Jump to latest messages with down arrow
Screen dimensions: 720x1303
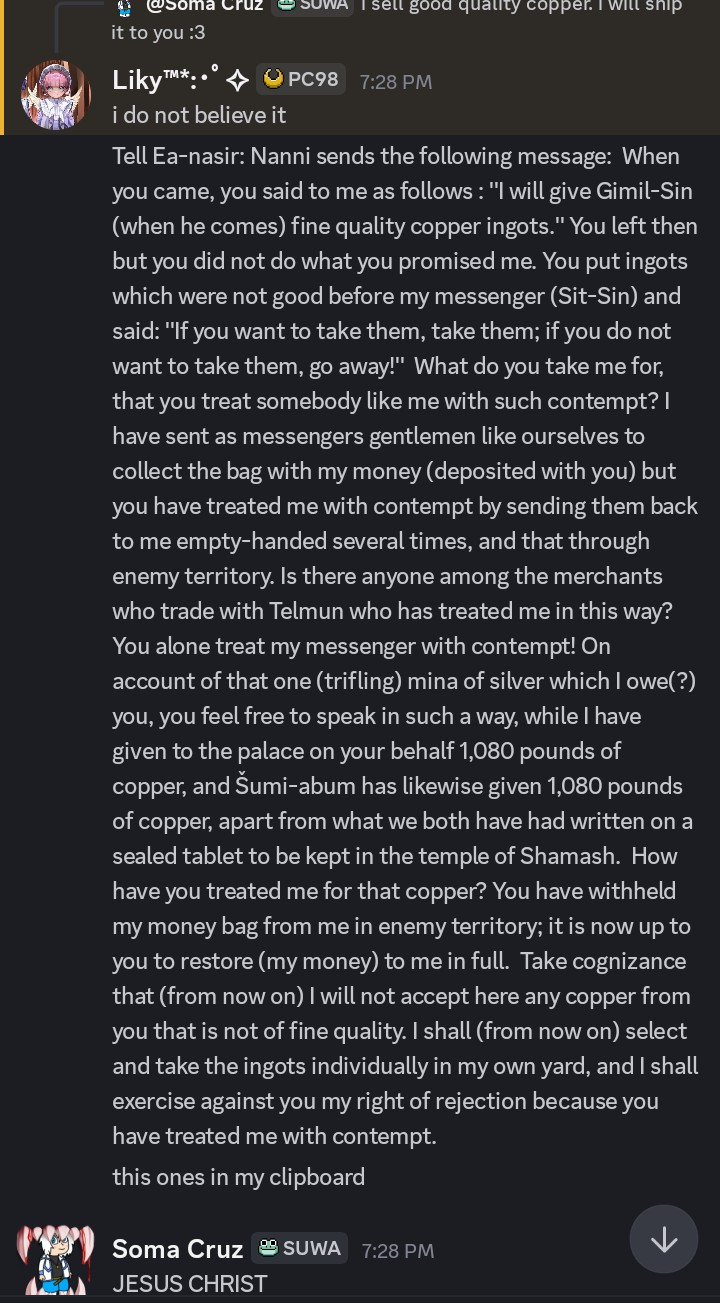tap(664, 1239)
